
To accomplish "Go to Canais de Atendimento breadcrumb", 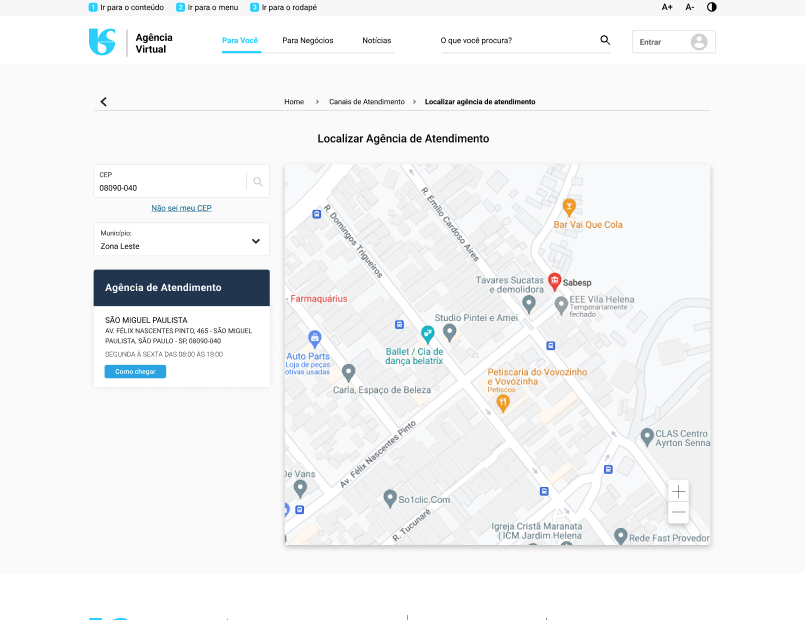I will pos(366,102).
